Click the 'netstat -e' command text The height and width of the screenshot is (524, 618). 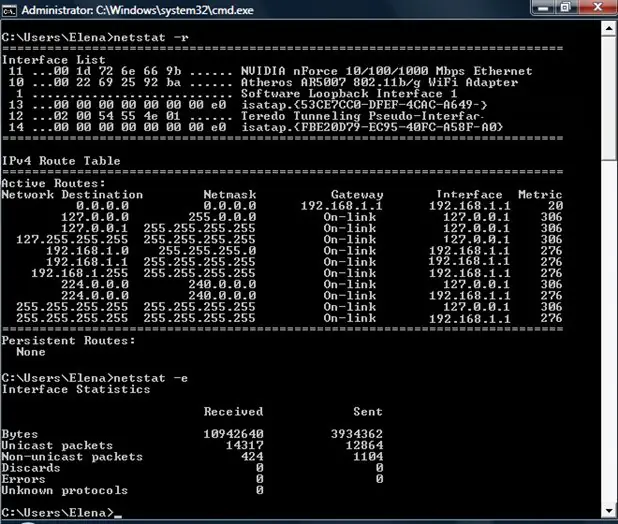click(151, 378)
